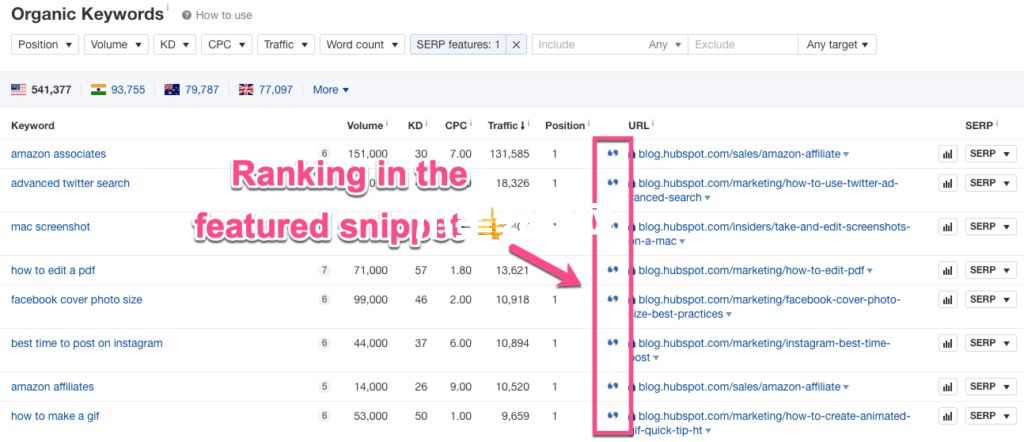The height and width of the screenshot is (442, 1024).
Task: Open the Word count filter dropdown
Action: tap(362, 44)
